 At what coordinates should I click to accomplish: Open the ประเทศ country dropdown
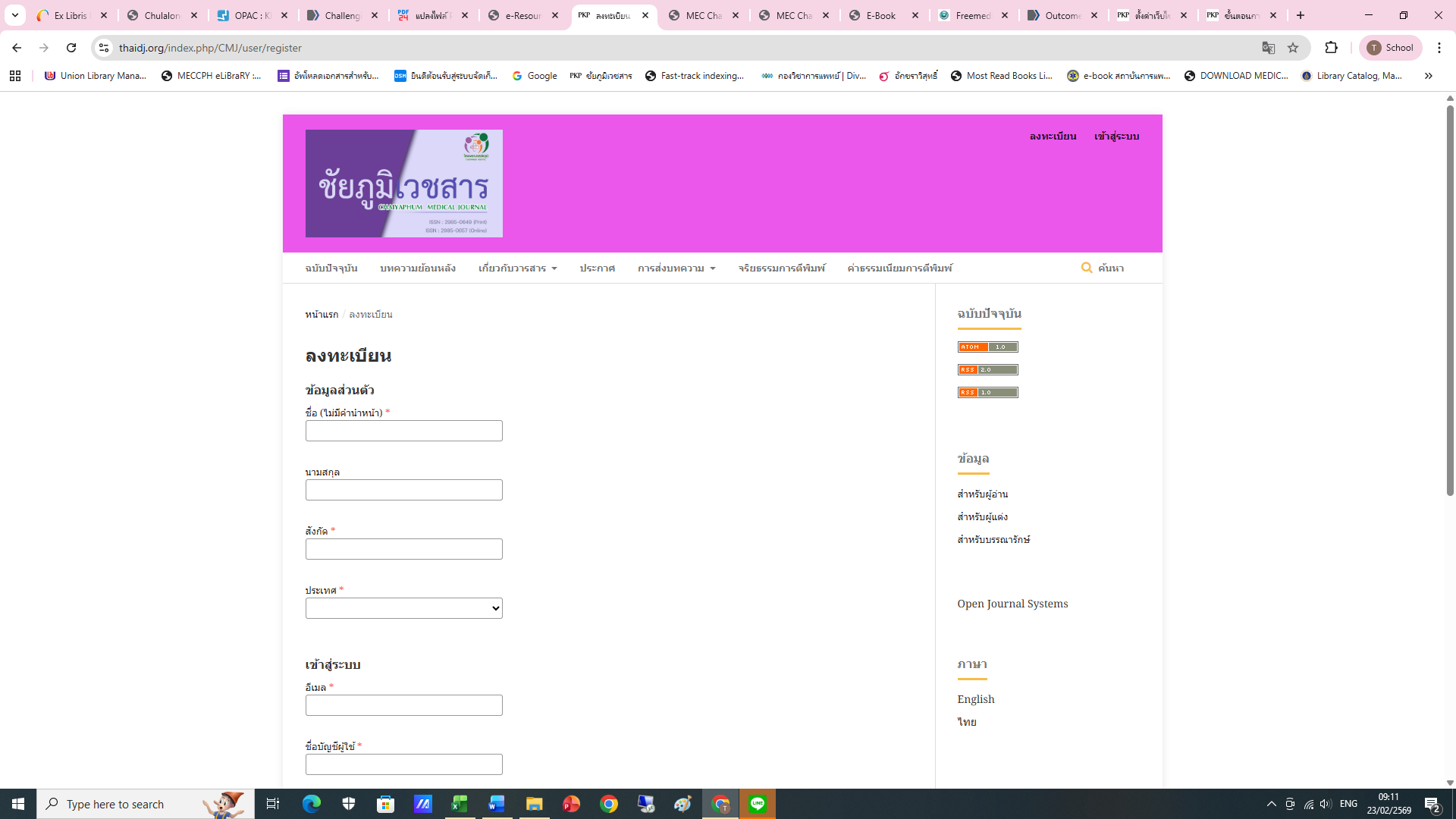click(403, 608)
